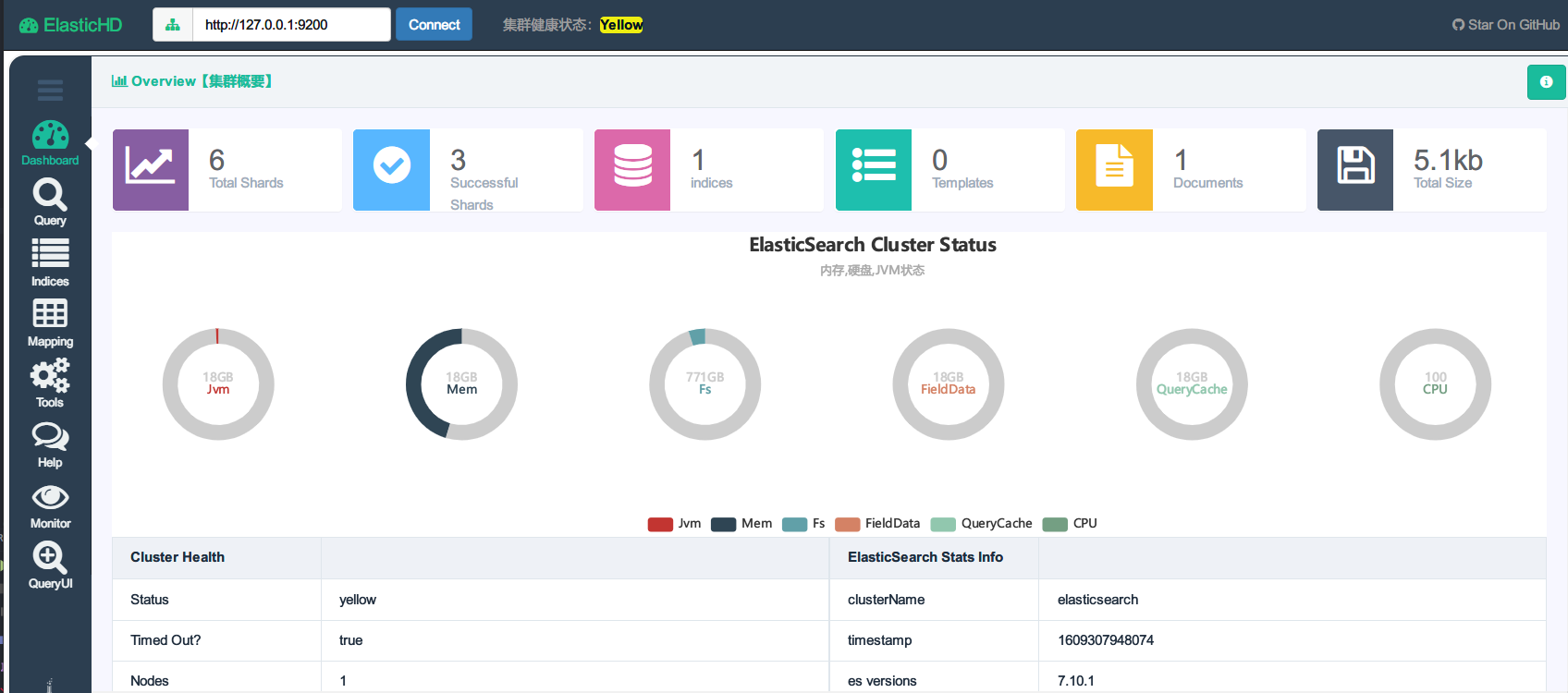Click the Cluster Health table header
Viewport: 1568px width, 693px height.
[178, 557]
